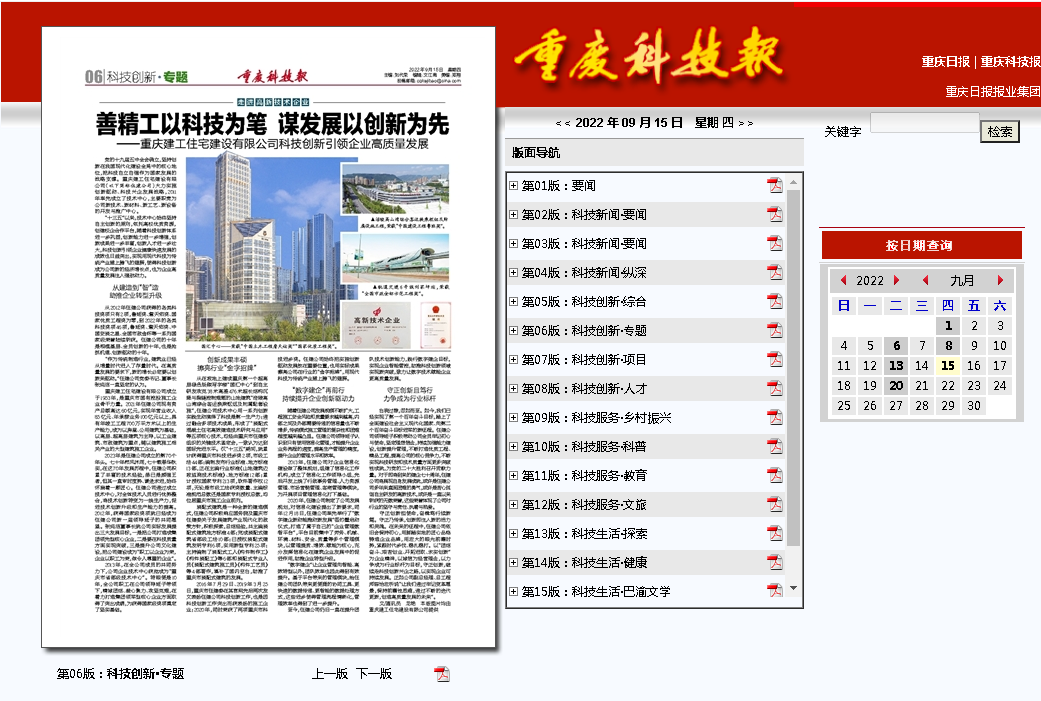
Task: Download the PDF for 第01版 要闻
Action: click(775, 185)
